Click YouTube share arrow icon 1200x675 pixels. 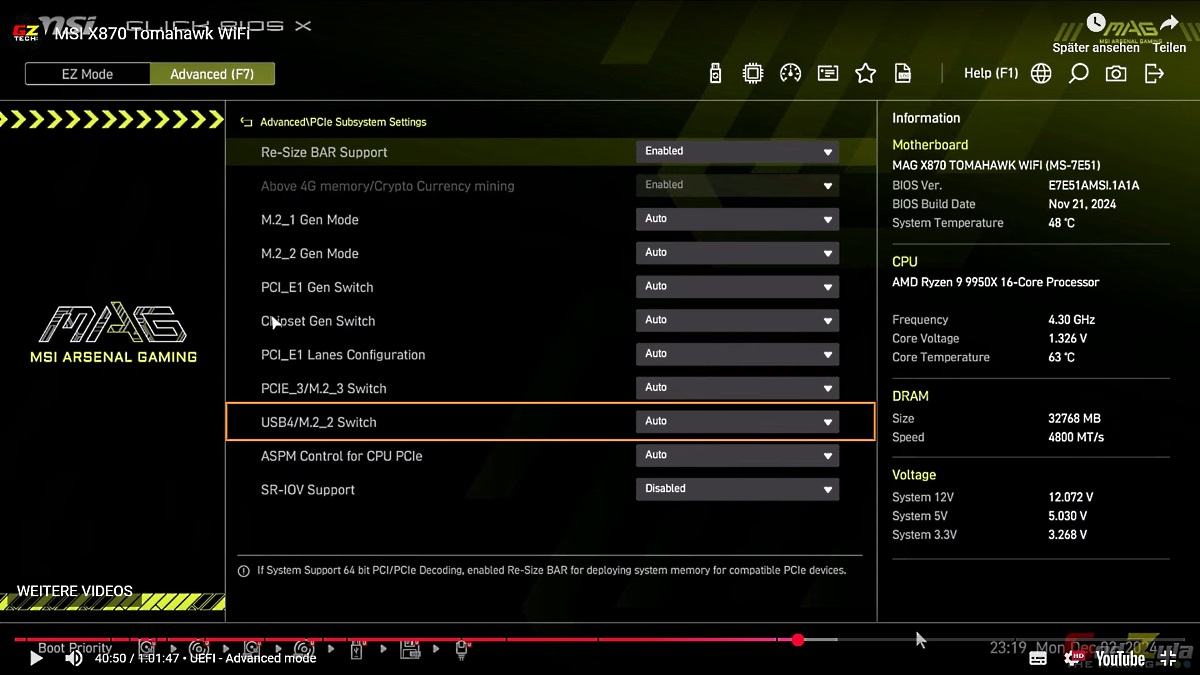tap(1169, 23)
